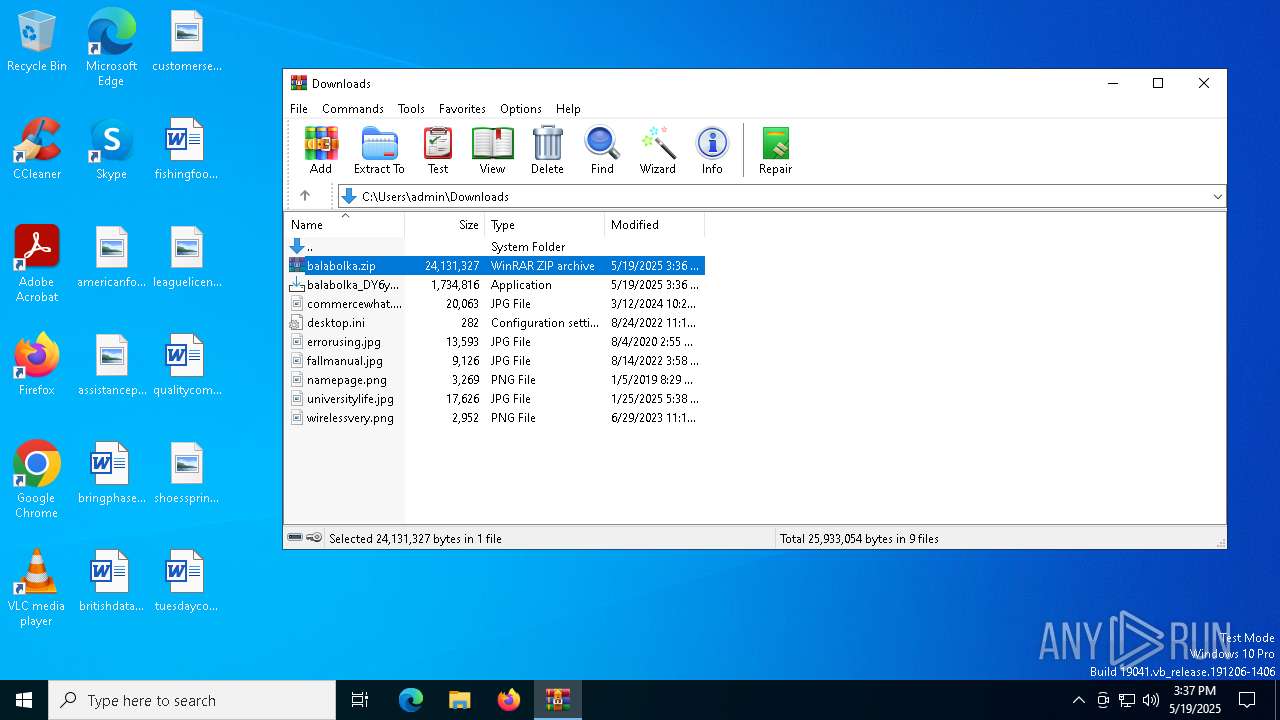Screen dimensions: 1280x720
Task: Open the CCleaner desktop shortcut
Action: coord(37,149)
